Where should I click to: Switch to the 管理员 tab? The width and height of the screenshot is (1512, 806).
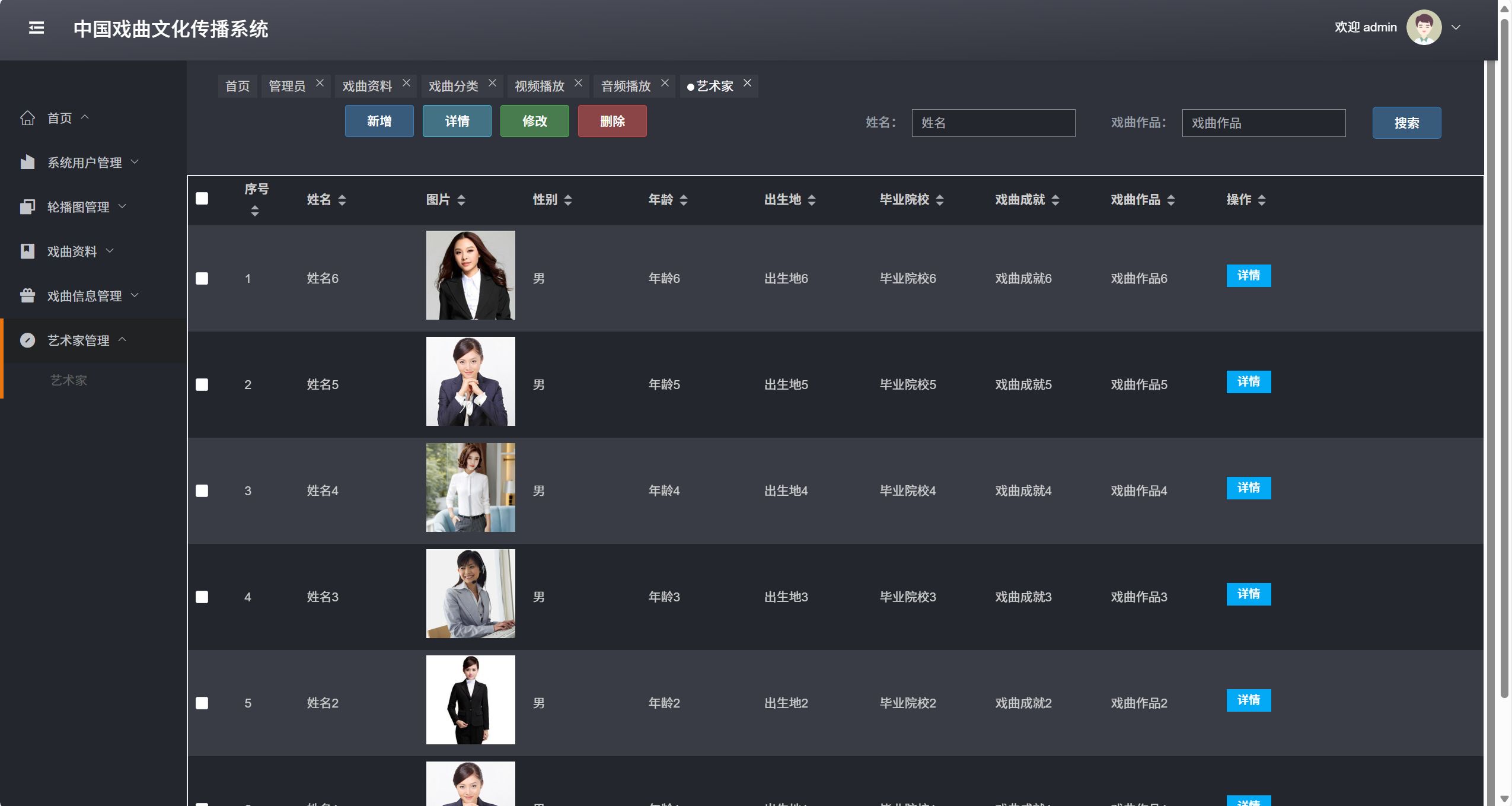(x=287, y=86)
